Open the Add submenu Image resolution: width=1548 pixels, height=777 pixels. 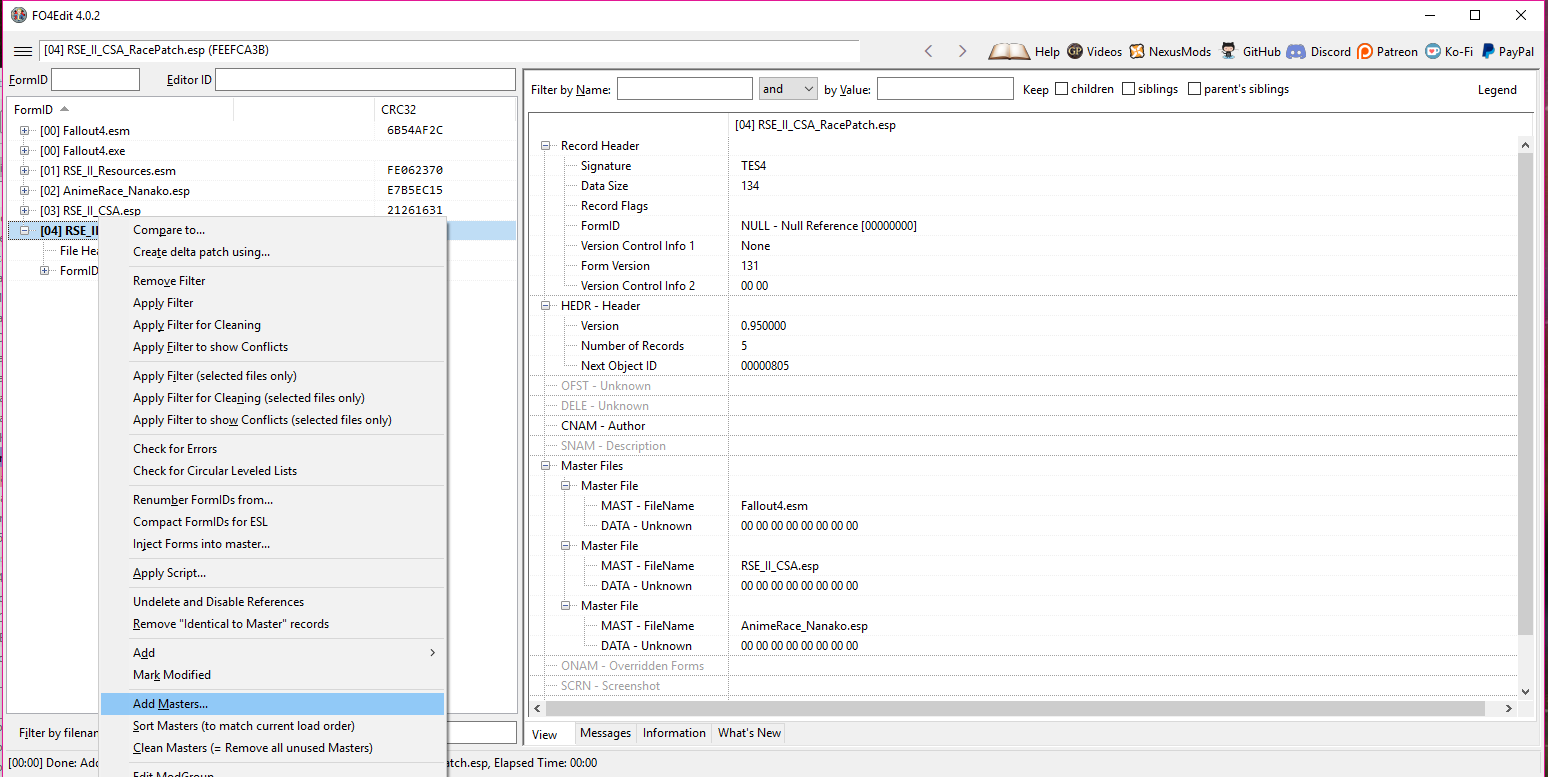(272, 653)
